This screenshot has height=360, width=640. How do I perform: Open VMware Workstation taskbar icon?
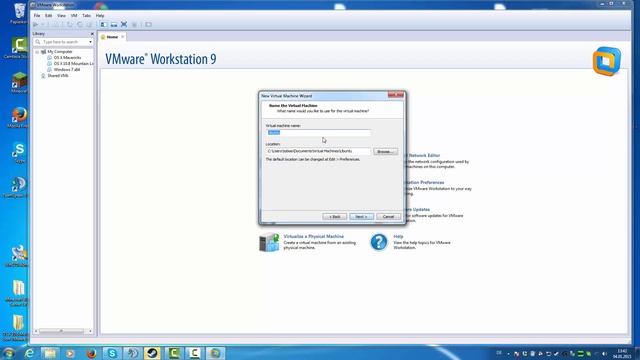tap(215, 353)
